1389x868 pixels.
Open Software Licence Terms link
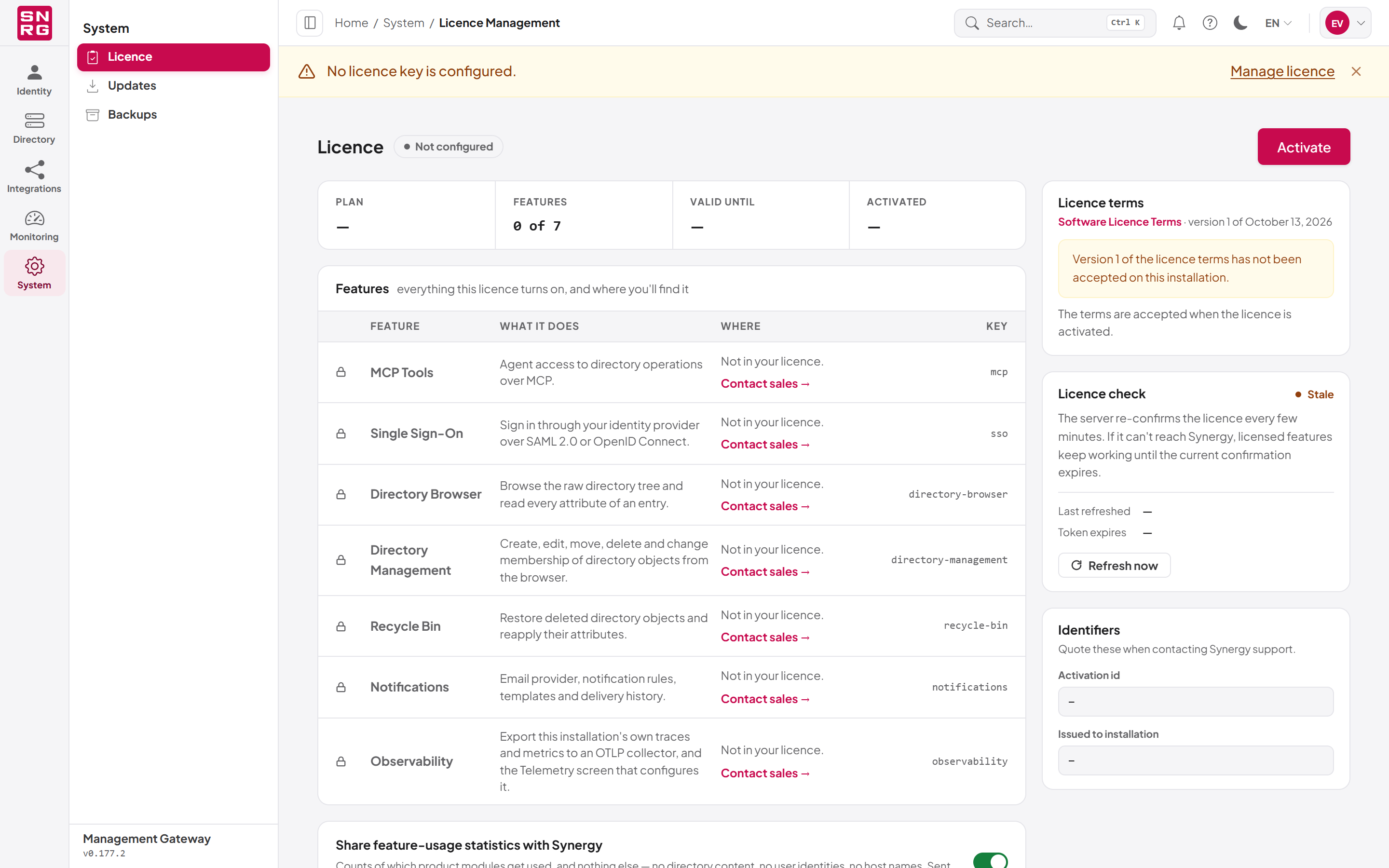click(x=1119, y=222)
